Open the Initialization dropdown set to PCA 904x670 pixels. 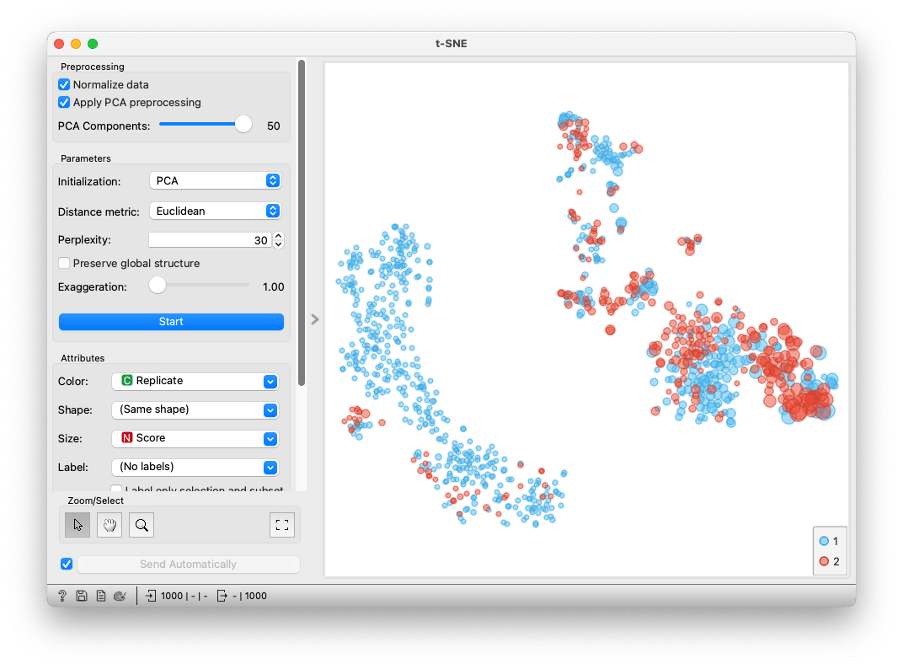click(x=214, y=180)
